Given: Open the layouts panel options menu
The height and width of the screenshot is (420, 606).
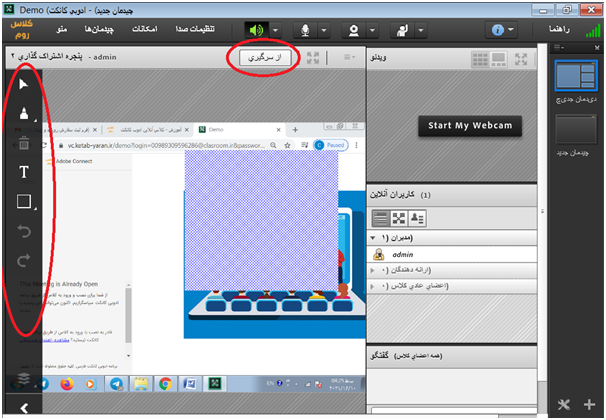Looking at the screenshot, I should [x=559, y=48].
